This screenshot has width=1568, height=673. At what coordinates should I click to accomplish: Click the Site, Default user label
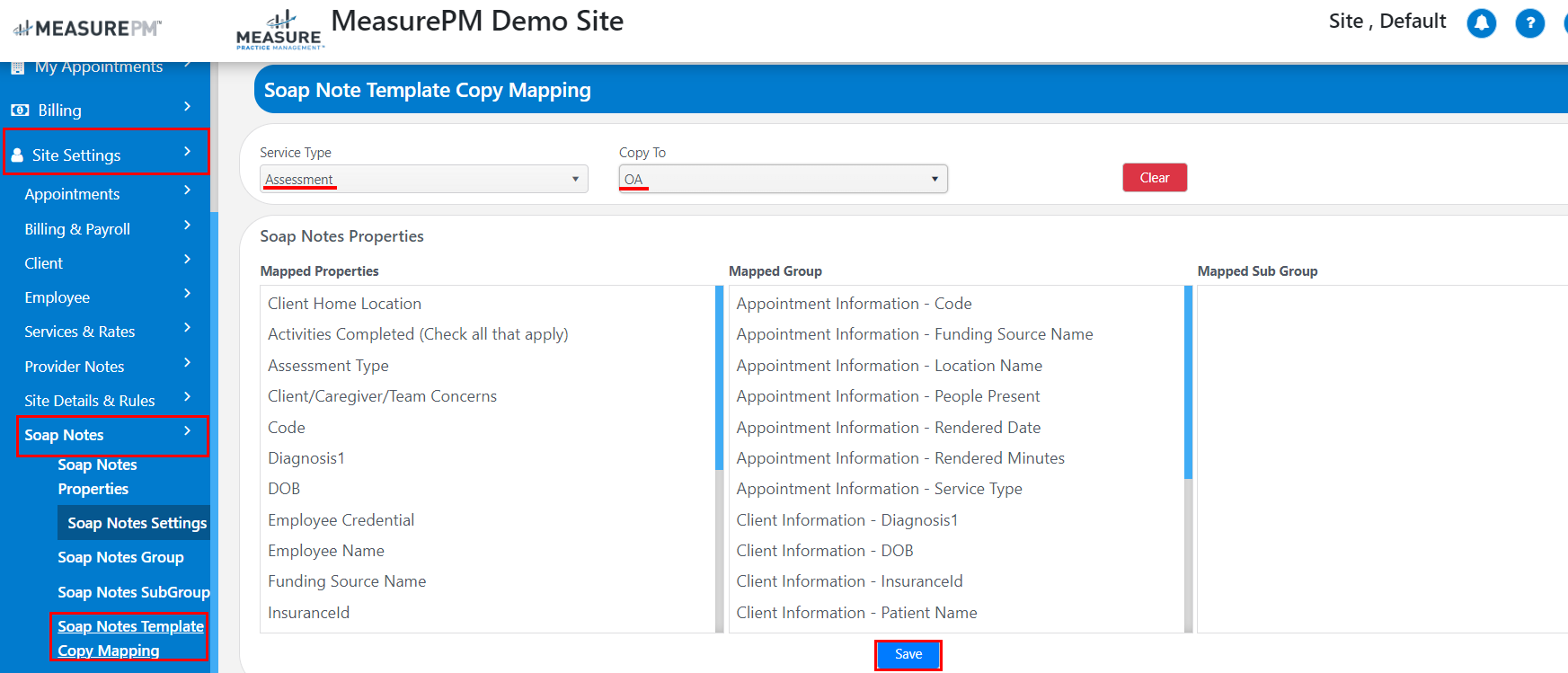coord(1387,22)
